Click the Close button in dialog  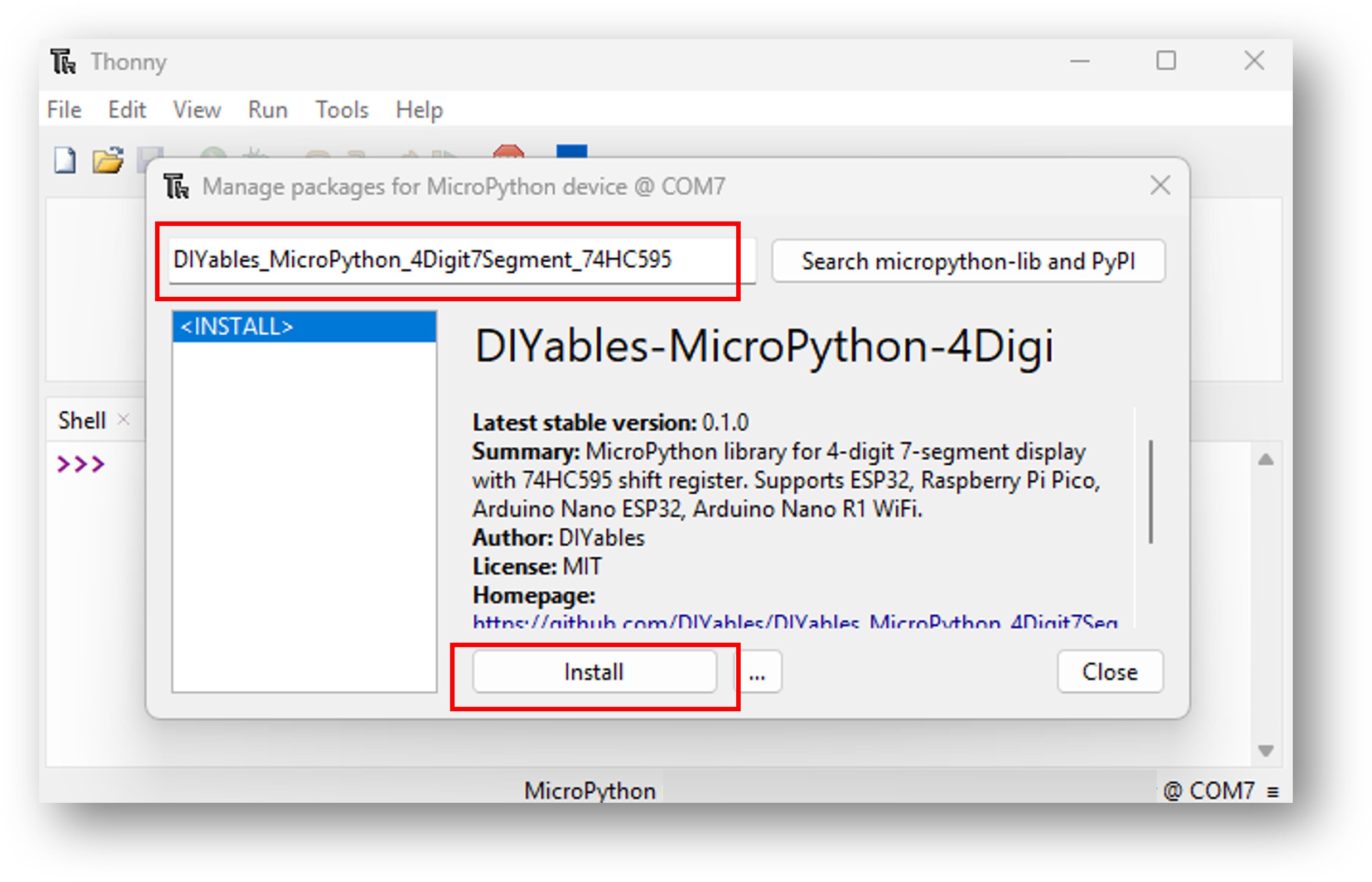1109,672
